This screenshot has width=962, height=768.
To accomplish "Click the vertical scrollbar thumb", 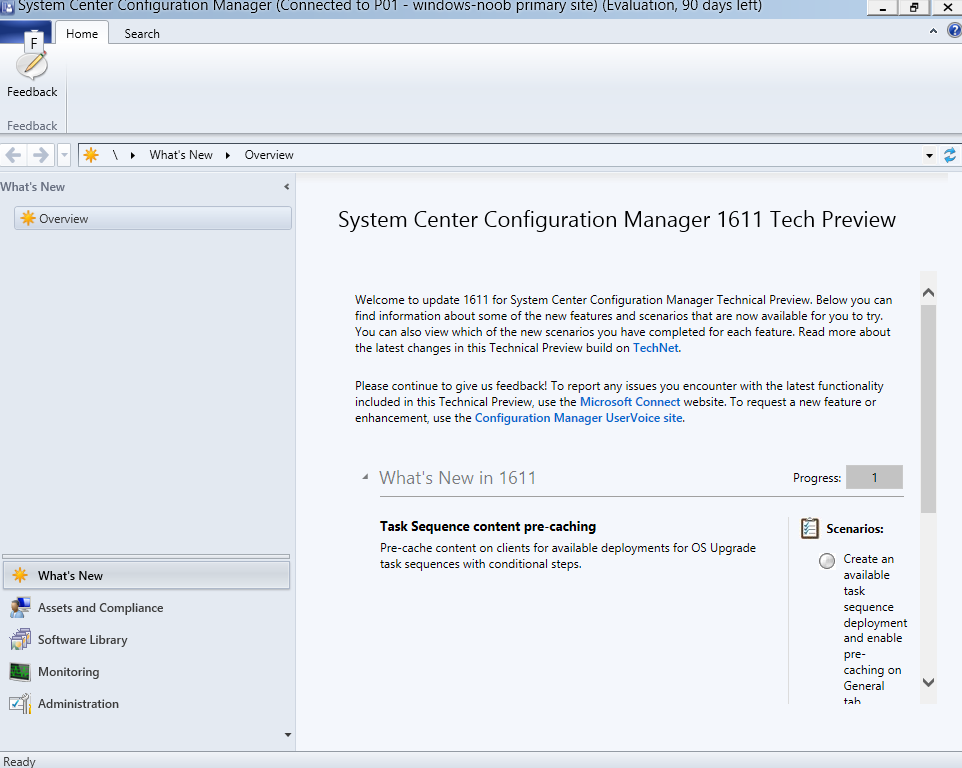I will (928, 408).
